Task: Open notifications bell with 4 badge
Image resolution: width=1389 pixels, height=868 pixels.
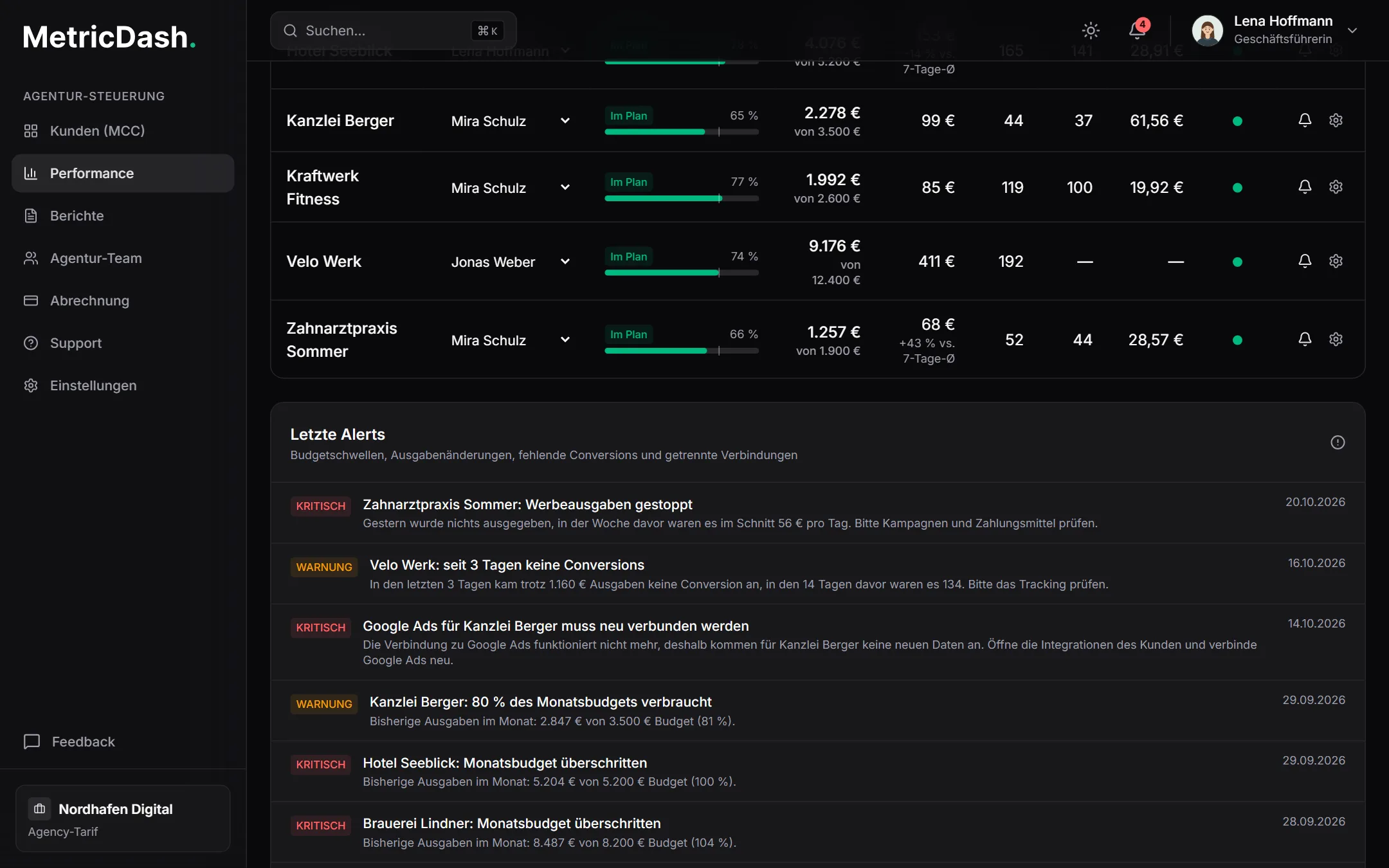Action: pyautogui.click(x=1137, y=30)
